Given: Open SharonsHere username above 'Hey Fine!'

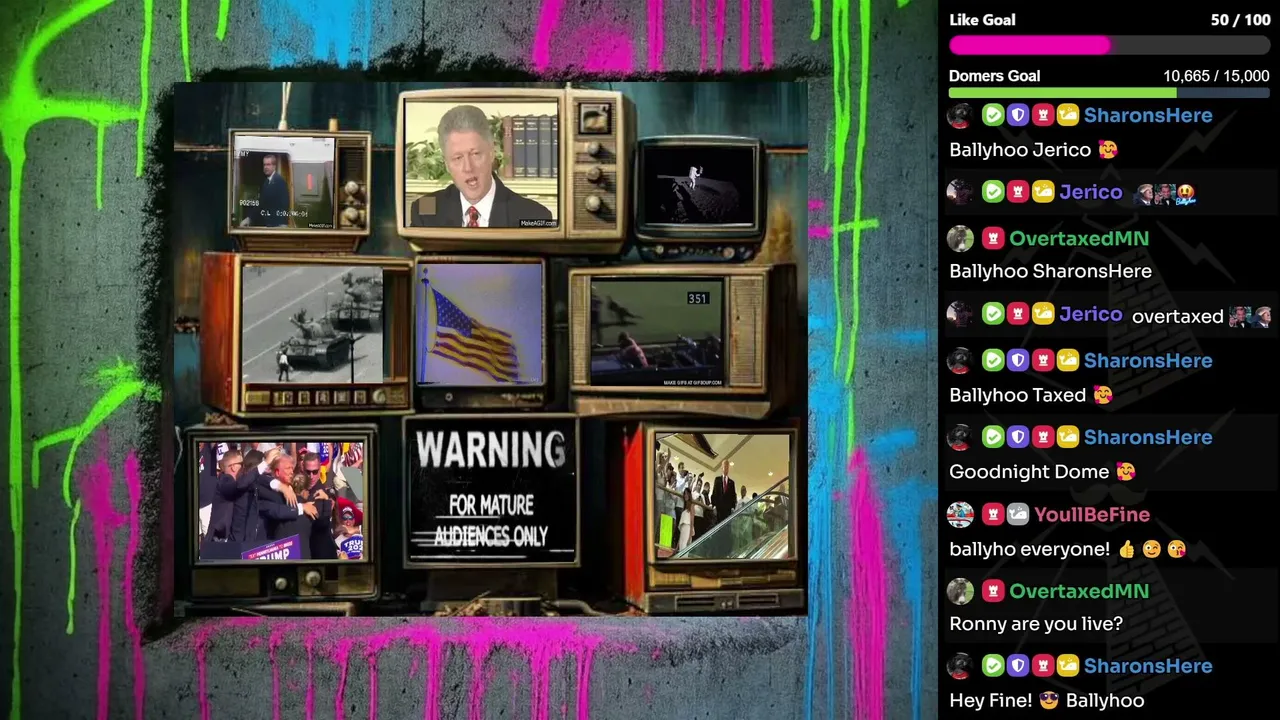Looking at the screenshot, I should click(1148, 666).
